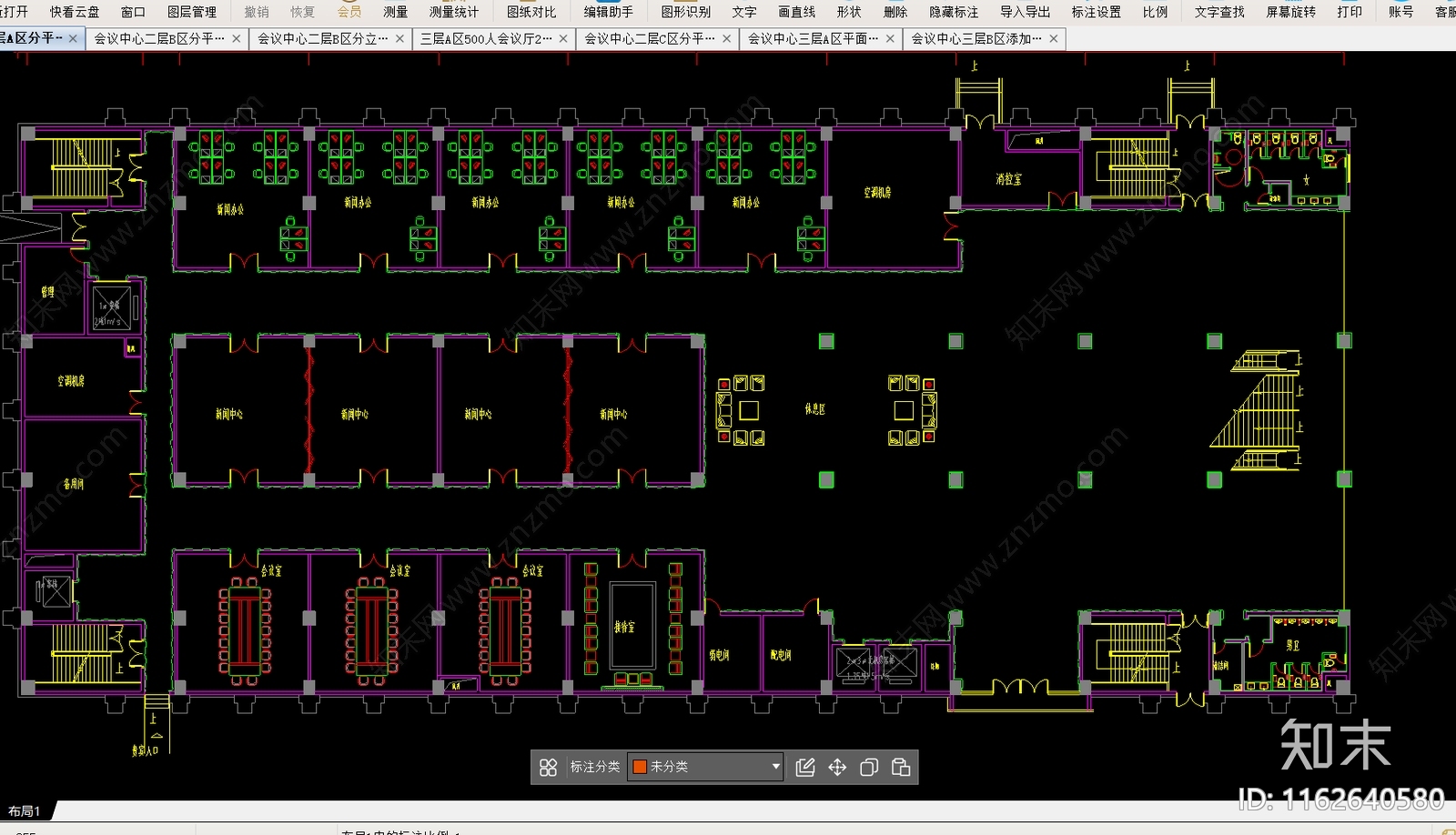Select the 布局1 layout tab
1456x835 pixels.
[x=25, y=810]
